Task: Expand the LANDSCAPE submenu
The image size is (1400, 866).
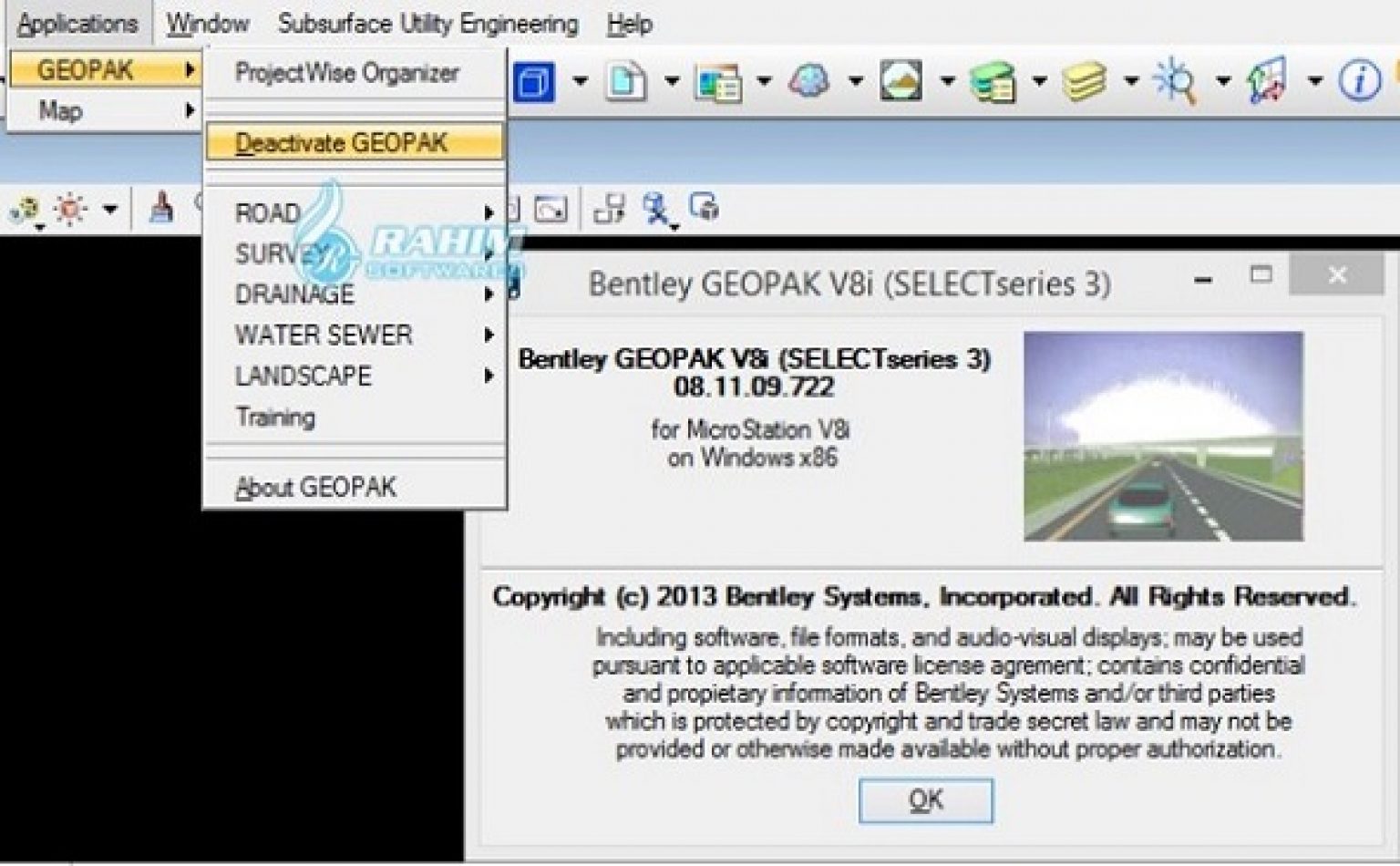Action: [x=355, y=376]
